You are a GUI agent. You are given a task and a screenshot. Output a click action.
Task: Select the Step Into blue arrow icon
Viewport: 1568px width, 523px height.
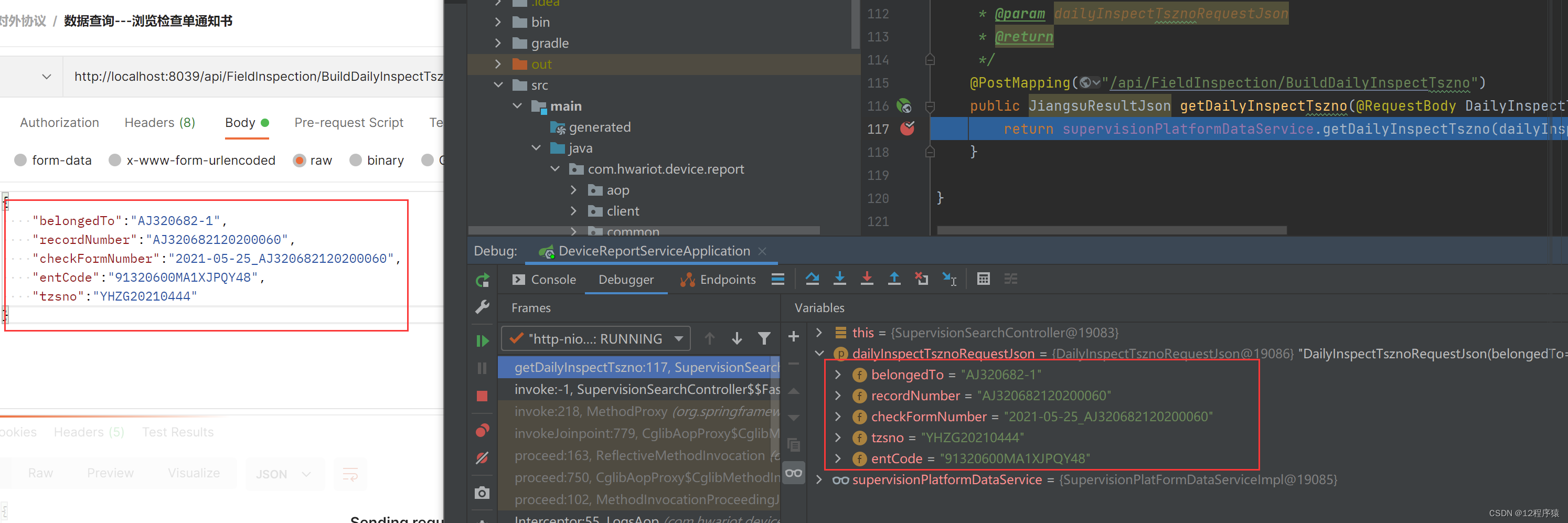(x=840, y=279)
